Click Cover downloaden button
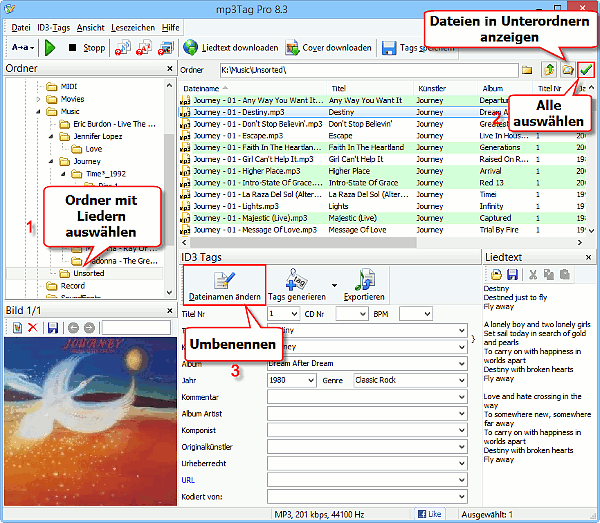The width and height of the screenshot is (600, 523). coord(328,48)
